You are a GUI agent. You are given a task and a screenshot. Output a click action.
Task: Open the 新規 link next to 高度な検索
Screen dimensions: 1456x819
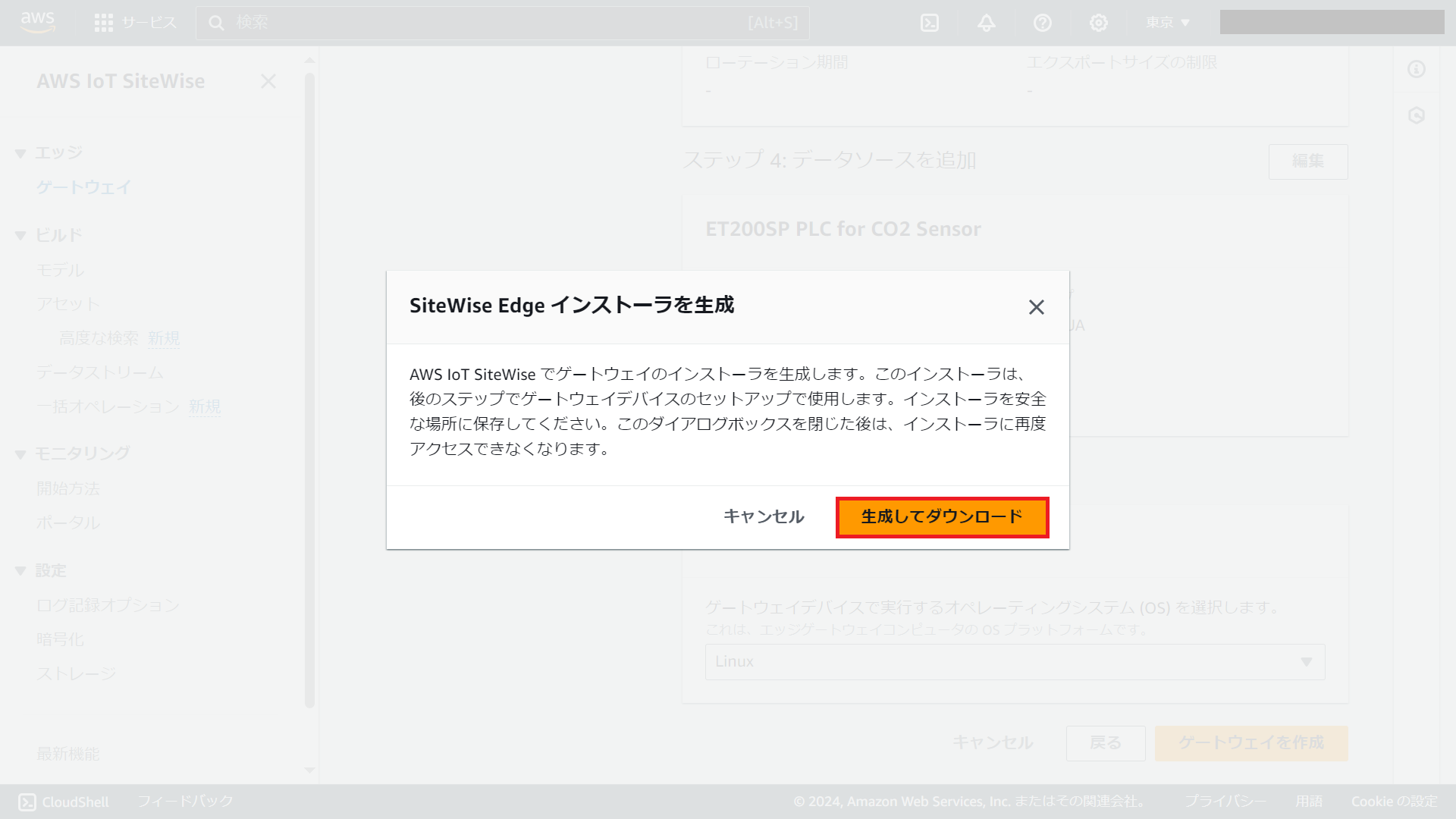pyautogui.click(x=165, y=338)
